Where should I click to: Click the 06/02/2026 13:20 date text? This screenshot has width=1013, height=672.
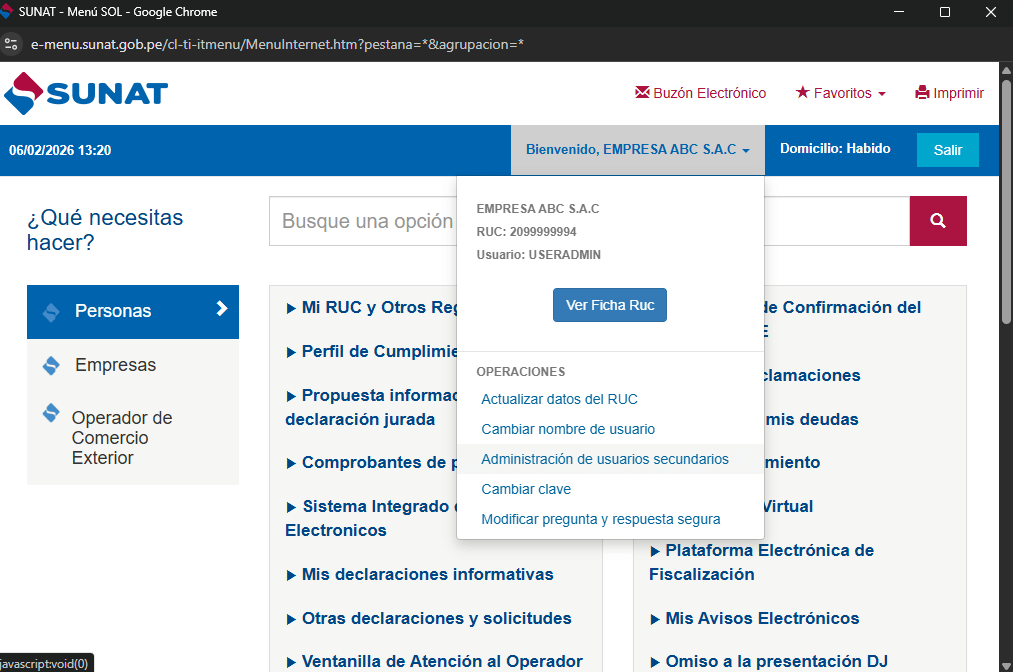point(60,151)
